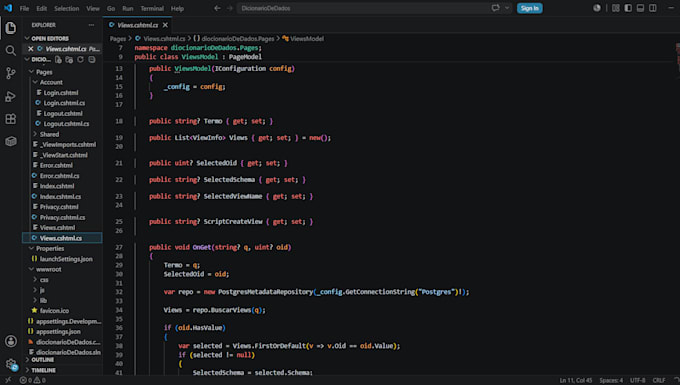Open the File menu
Viewport: 680px width, 385px height.
[x=24, y=8]
